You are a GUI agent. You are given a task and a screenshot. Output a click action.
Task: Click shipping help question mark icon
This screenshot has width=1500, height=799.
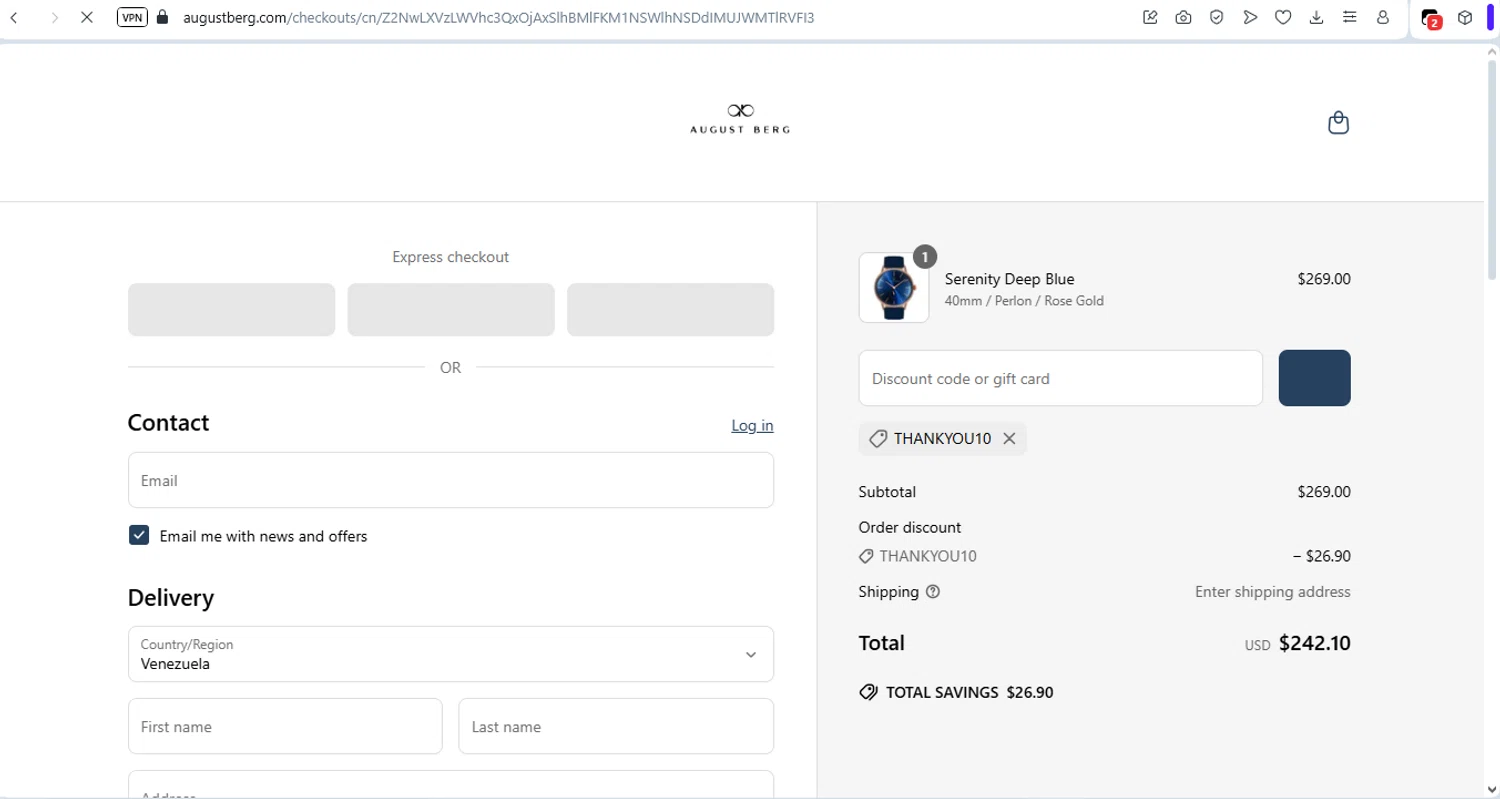tap(933, 592)
